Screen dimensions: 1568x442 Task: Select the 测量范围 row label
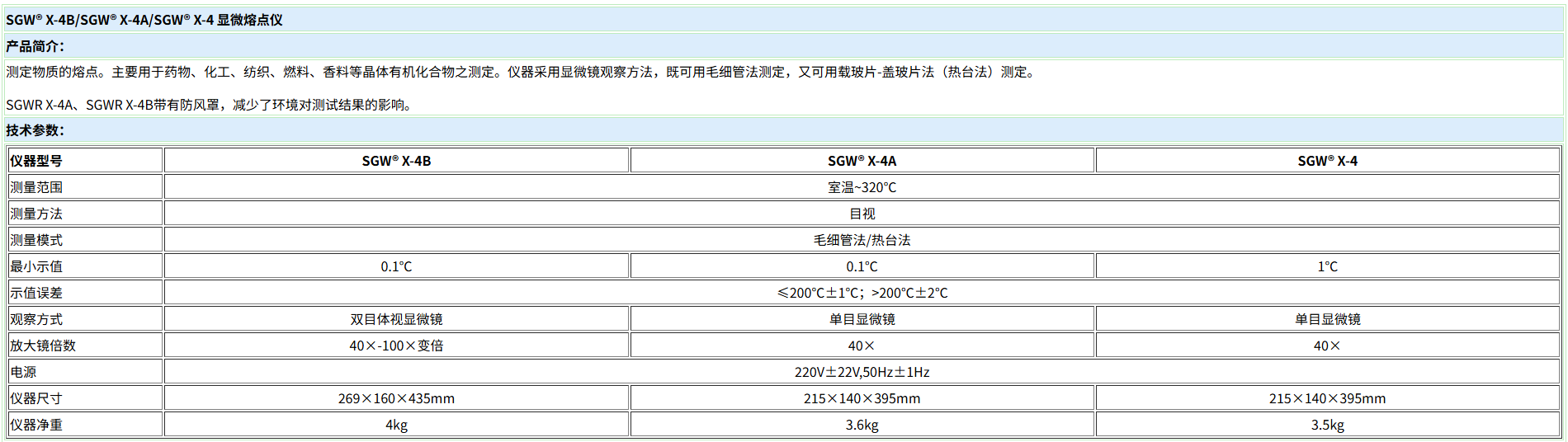point(35,187)
